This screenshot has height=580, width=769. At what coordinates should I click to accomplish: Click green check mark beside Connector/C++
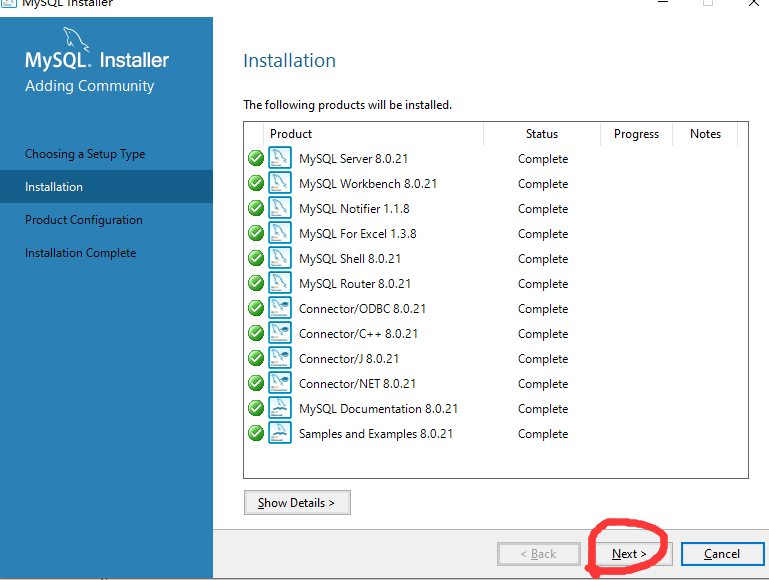pos(256,333)
